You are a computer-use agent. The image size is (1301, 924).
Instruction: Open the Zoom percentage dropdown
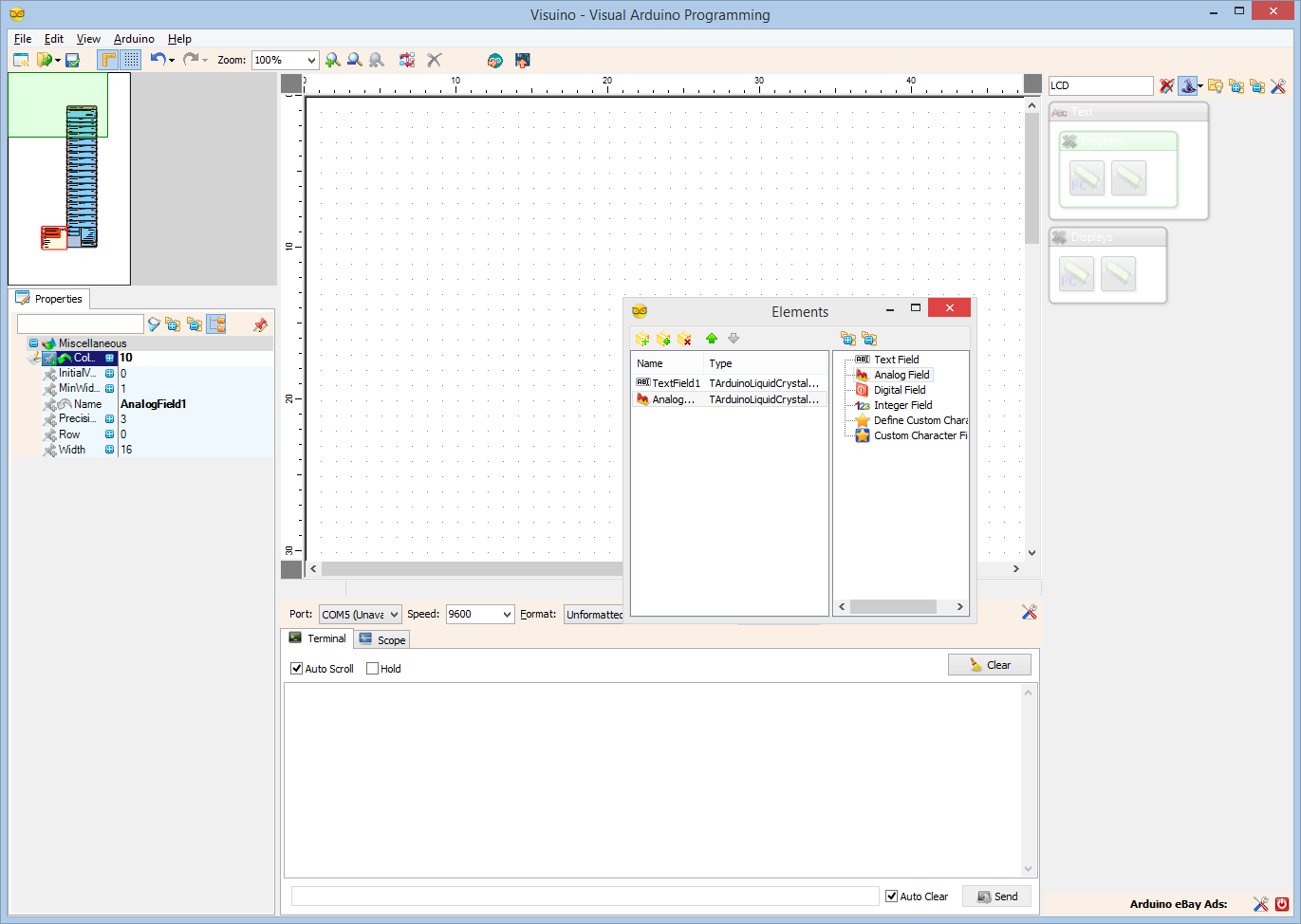[x=310, y=60]
